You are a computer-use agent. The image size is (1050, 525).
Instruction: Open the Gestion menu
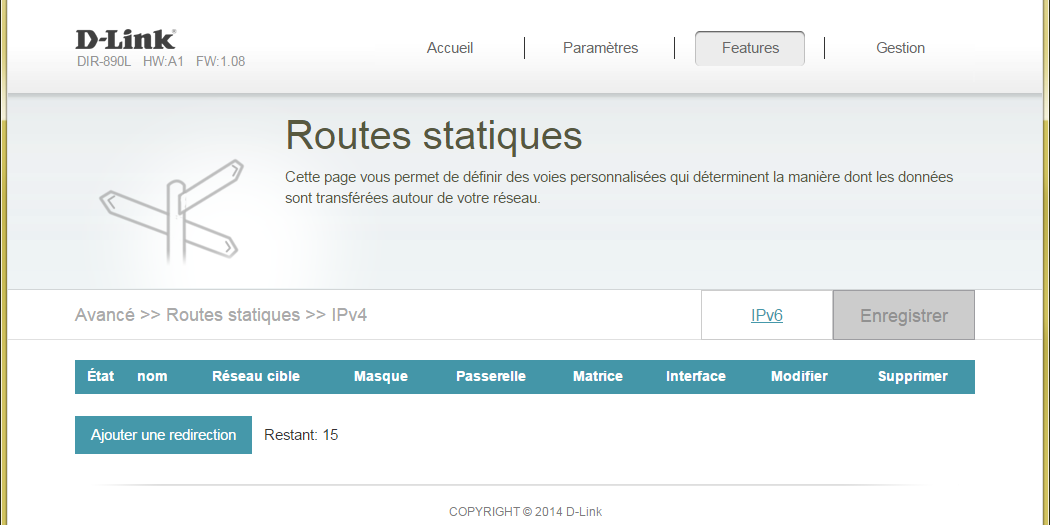[x=900, y=48]
